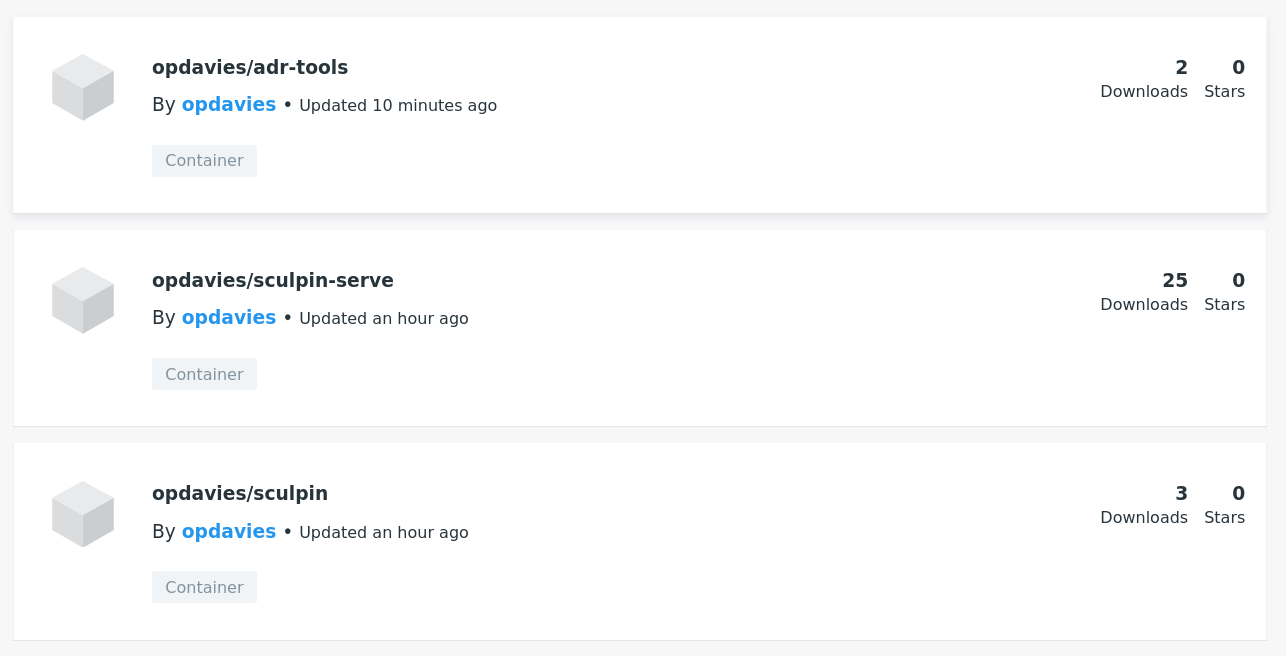Click 'Updated 10 minutes ago' timestamp
The image size is (1286, 656).
pos(398,106)
